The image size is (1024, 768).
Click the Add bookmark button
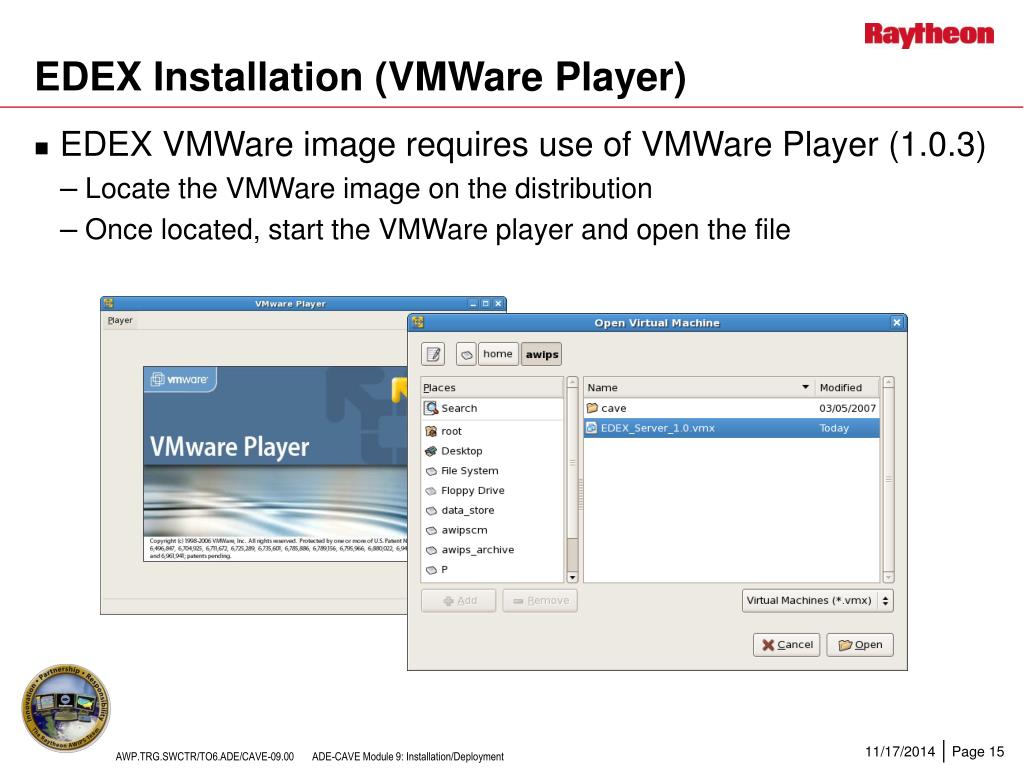(x=458, y=601)
